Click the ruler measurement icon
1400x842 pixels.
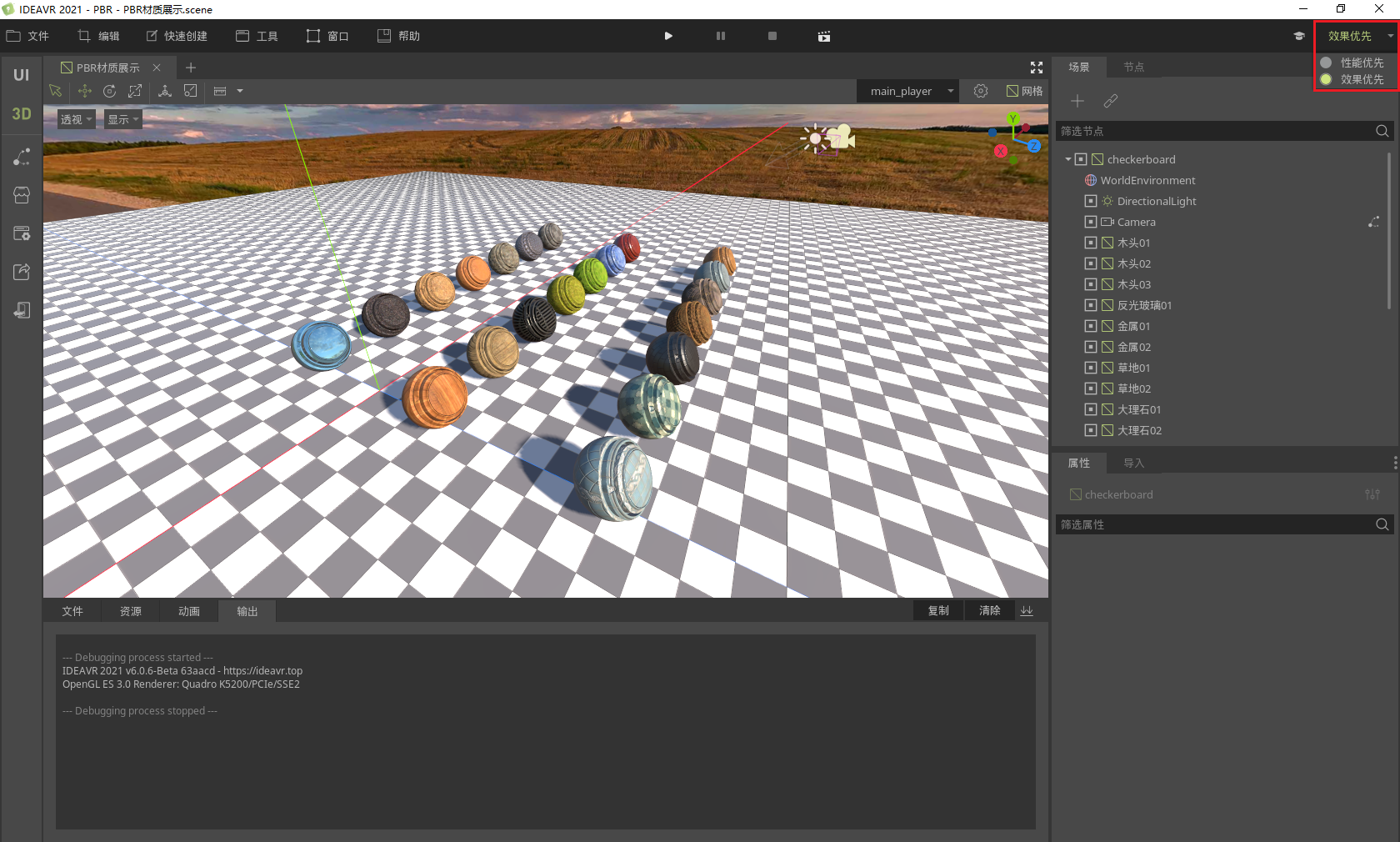tap(220, 91)
